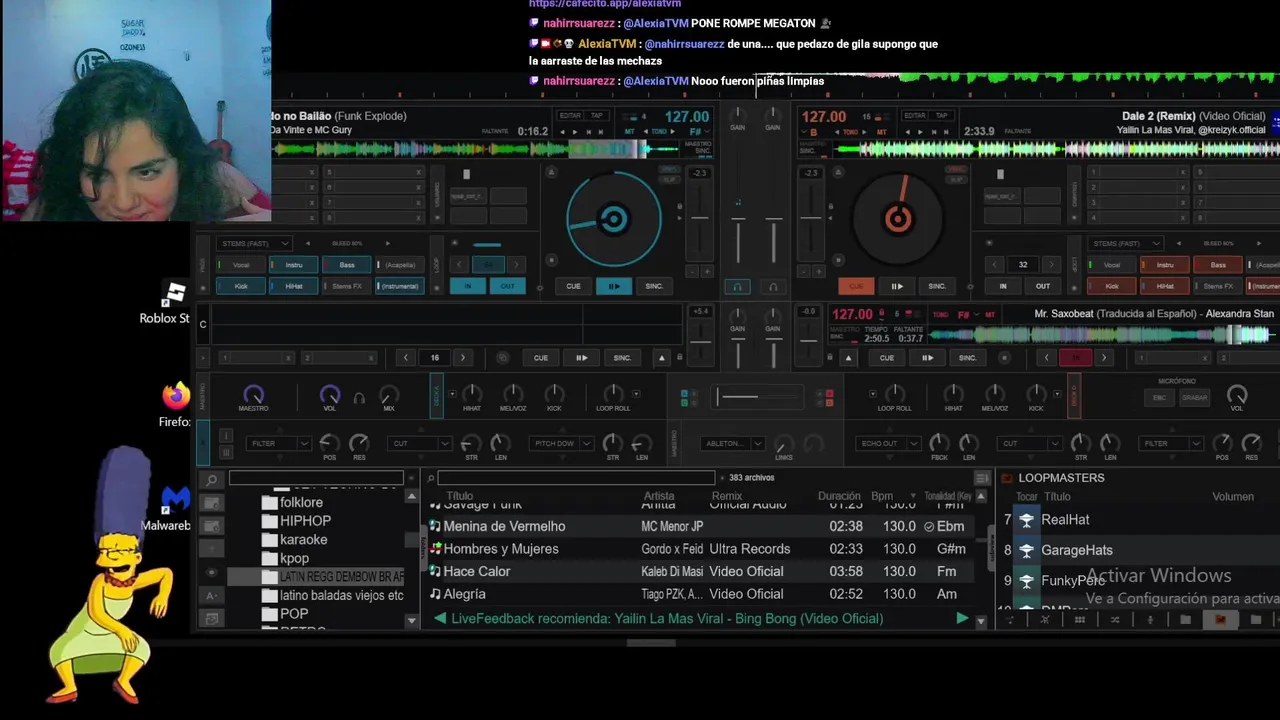Click the magnifier icon of folder search
1280x720 pixels.
(x=212, y=479)
